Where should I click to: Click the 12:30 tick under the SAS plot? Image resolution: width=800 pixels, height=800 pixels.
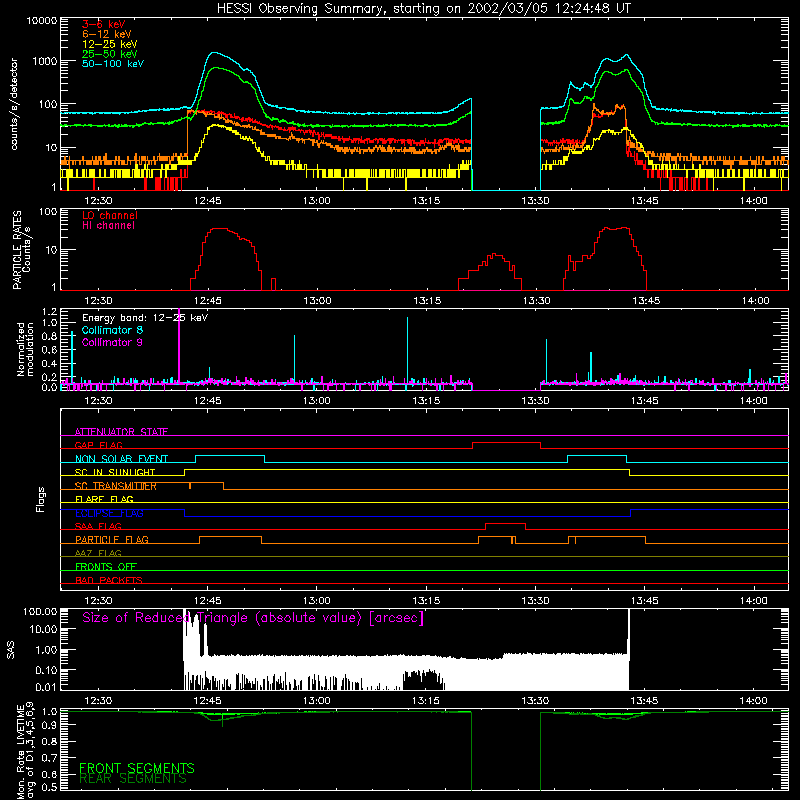point(98,701)
